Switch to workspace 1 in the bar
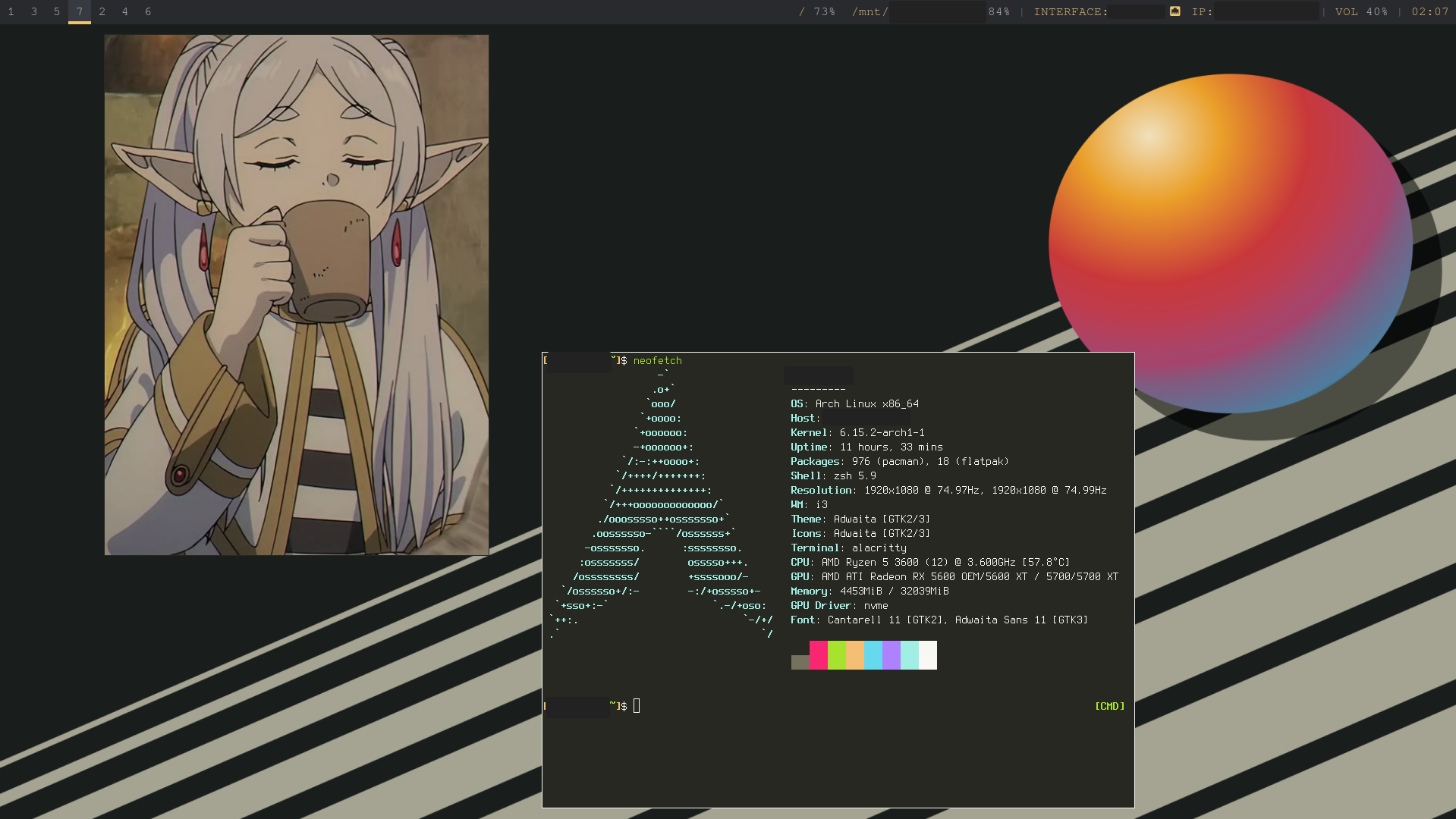The image size is (1456, 819). [11, 11]
